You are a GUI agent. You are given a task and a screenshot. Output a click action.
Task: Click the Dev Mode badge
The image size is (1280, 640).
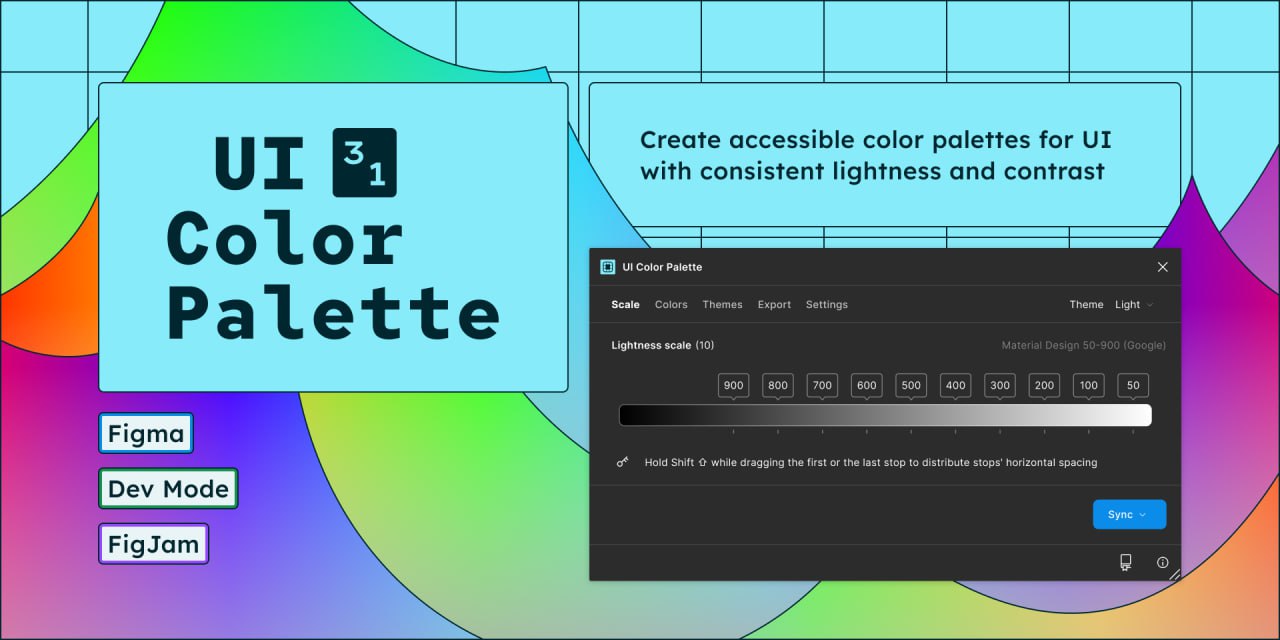[168, 489]
